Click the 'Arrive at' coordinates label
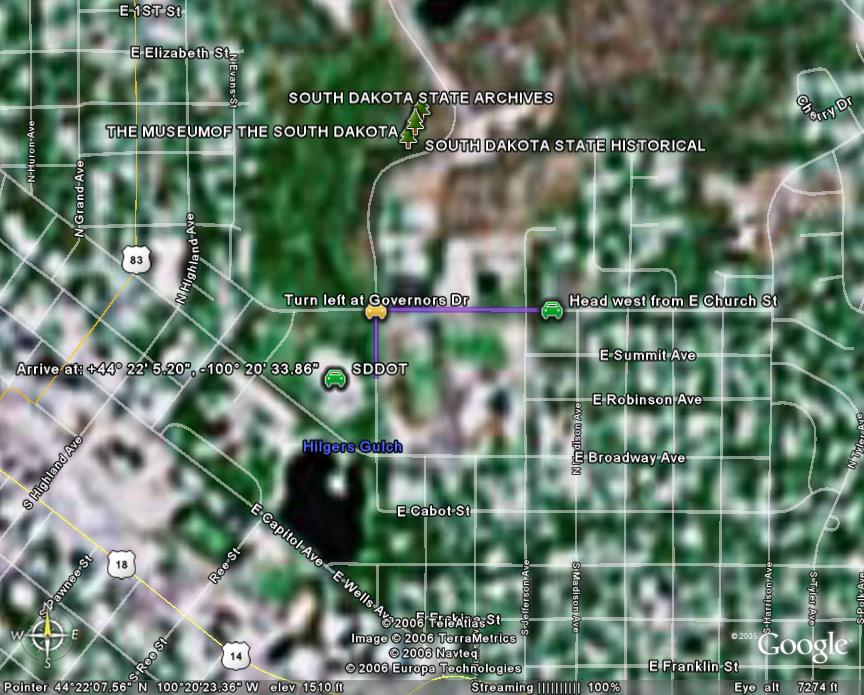Viewport: 864px width, 695px height. click(x=168, y=369)
